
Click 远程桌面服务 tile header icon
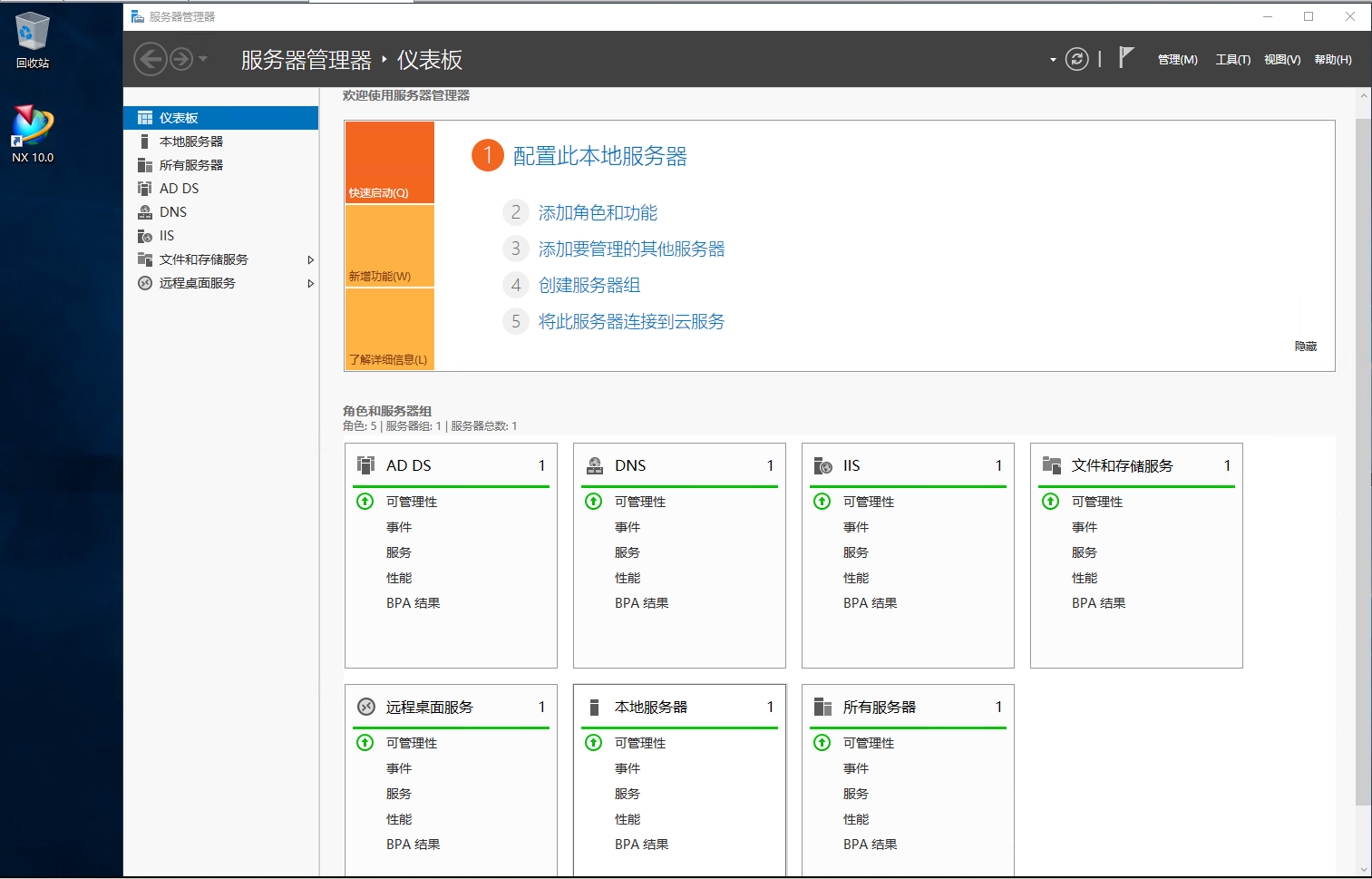click(366, 707)
